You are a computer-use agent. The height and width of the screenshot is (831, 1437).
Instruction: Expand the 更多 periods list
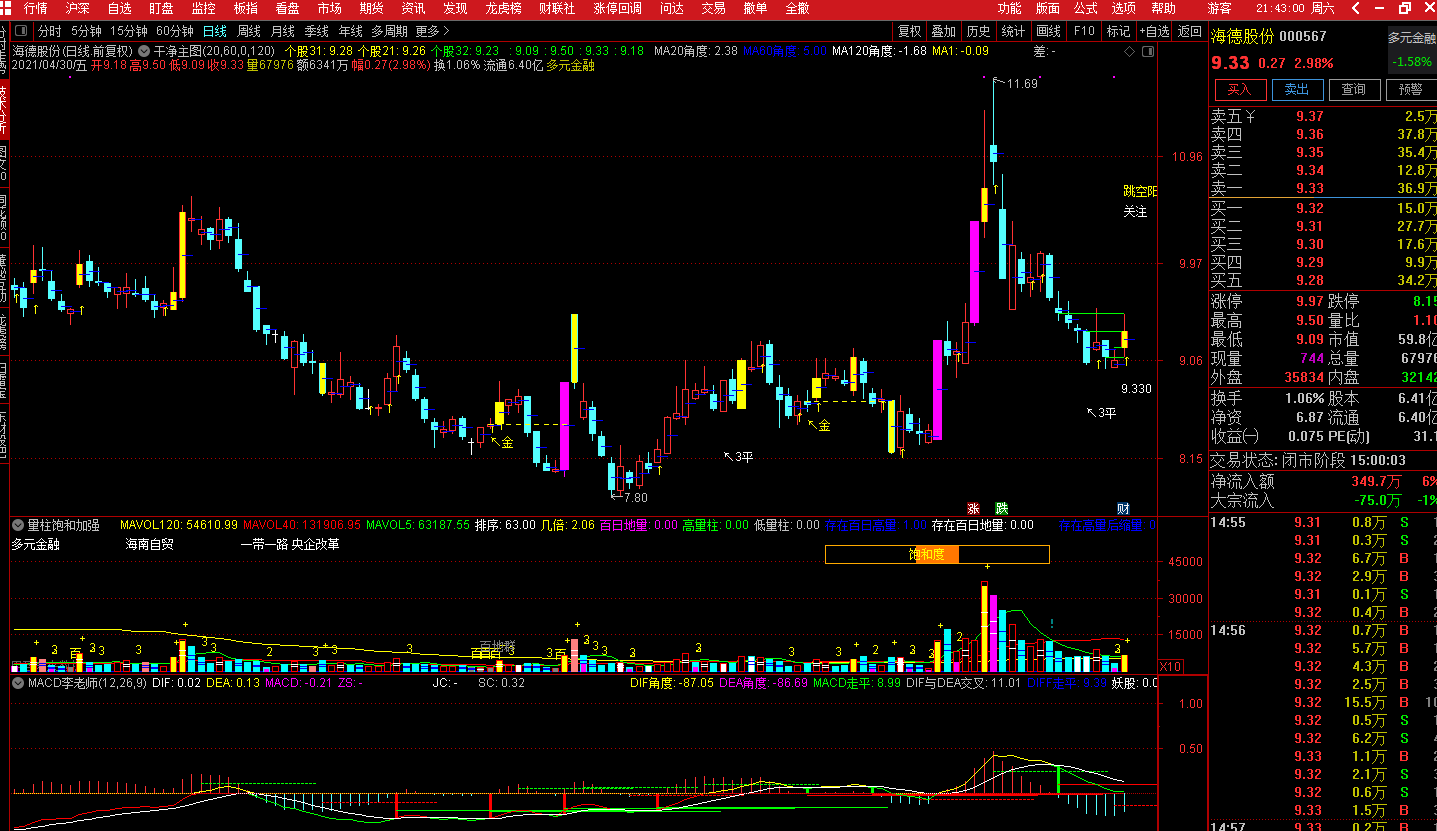[432, 31]
